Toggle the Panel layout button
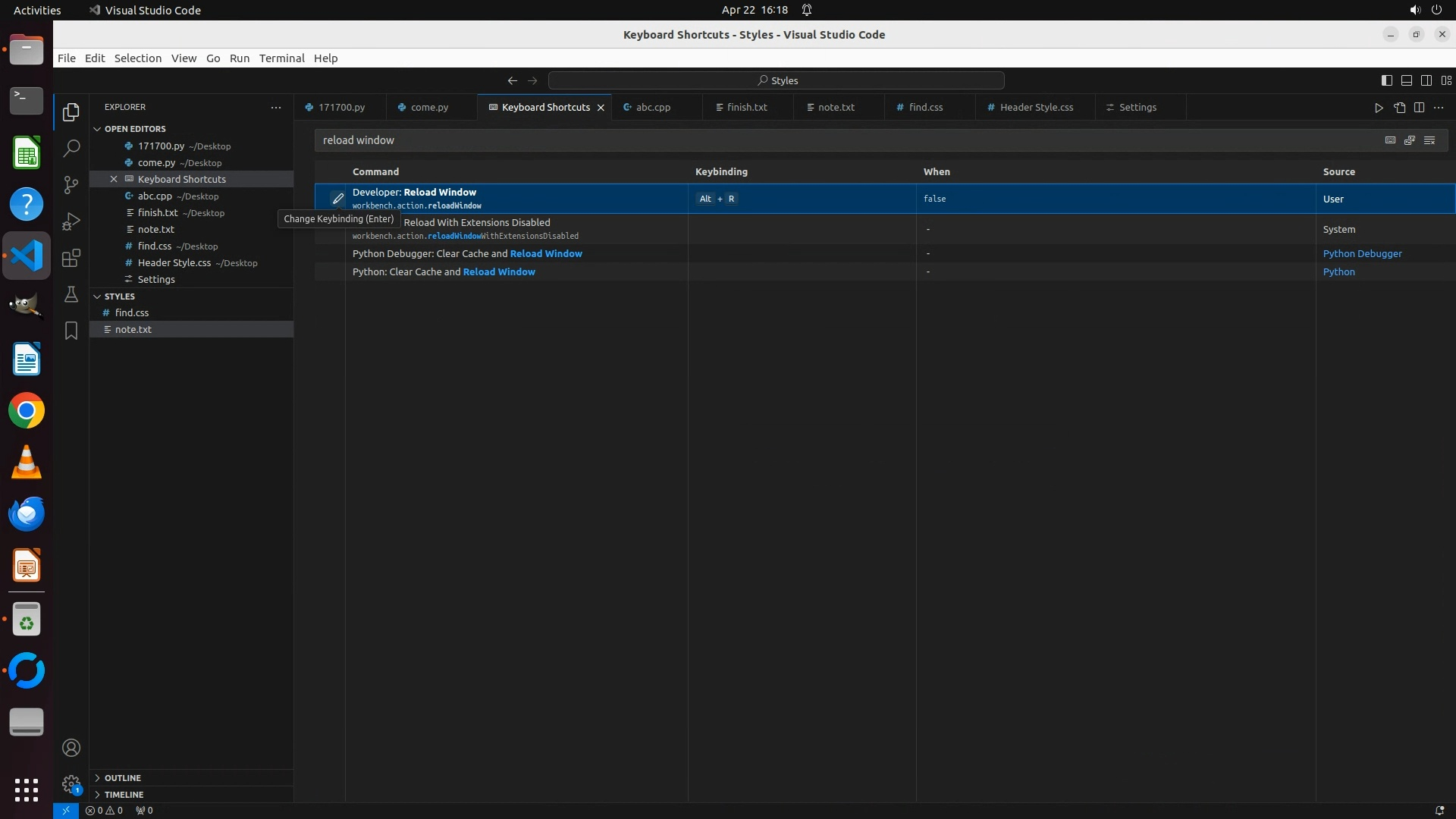Screen dimensions: 1456x819 pos(1406,80)
